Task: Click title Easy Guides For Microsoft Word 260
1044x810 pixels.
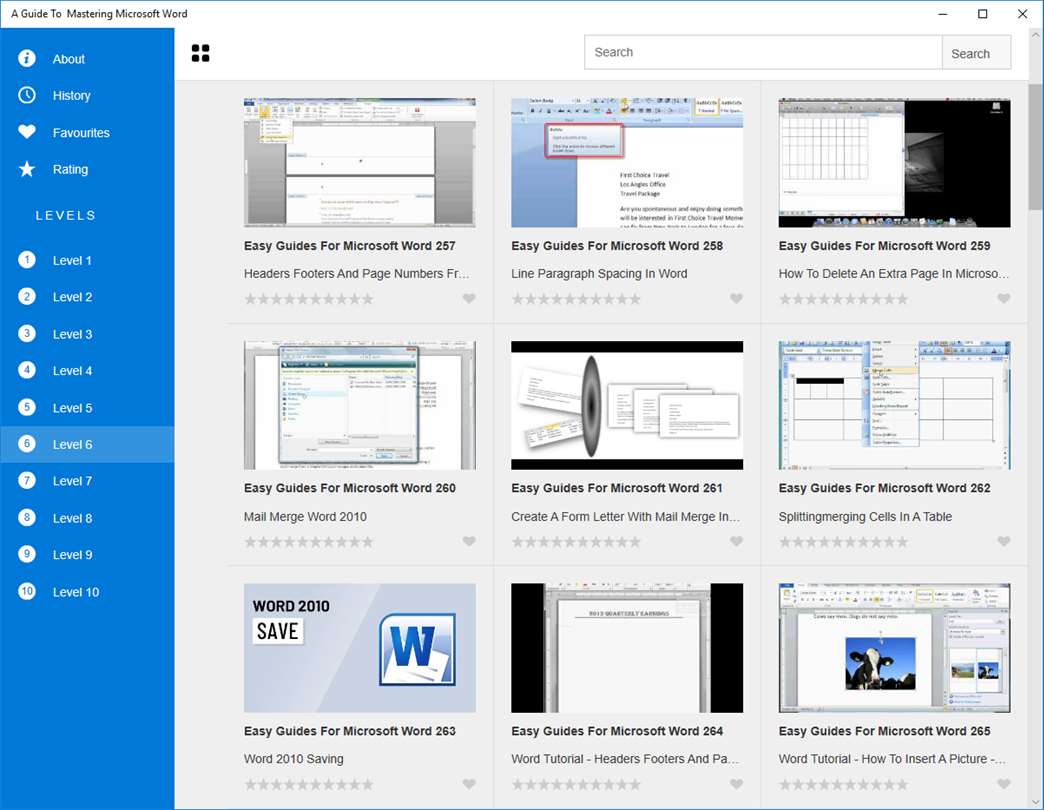Action: coord(350,488)
